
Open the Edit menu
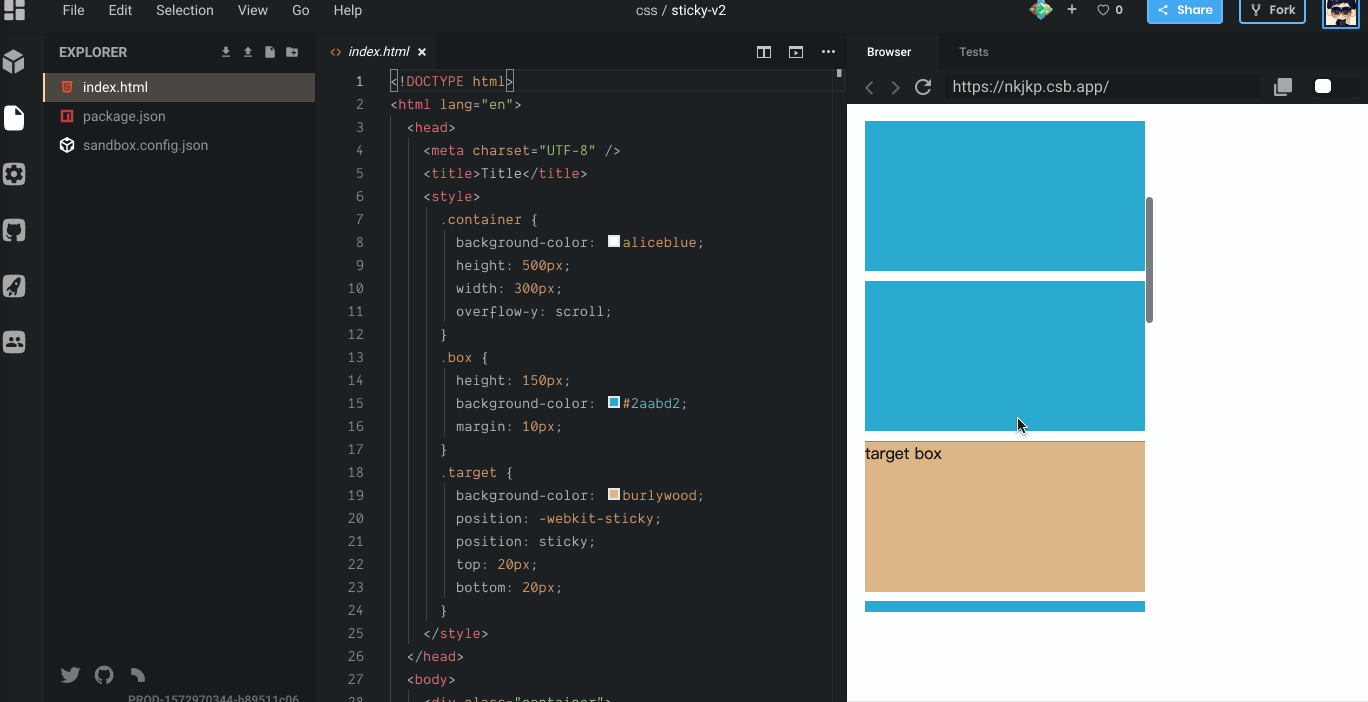[x=120, y=10]
